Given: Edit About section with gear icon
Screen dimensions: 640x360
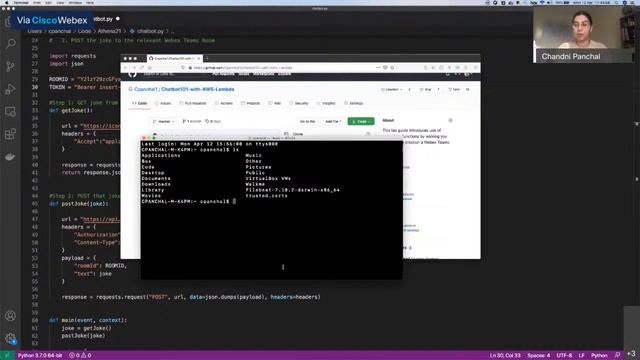Looking at the screenshot, I should click(x=451, y=120).
